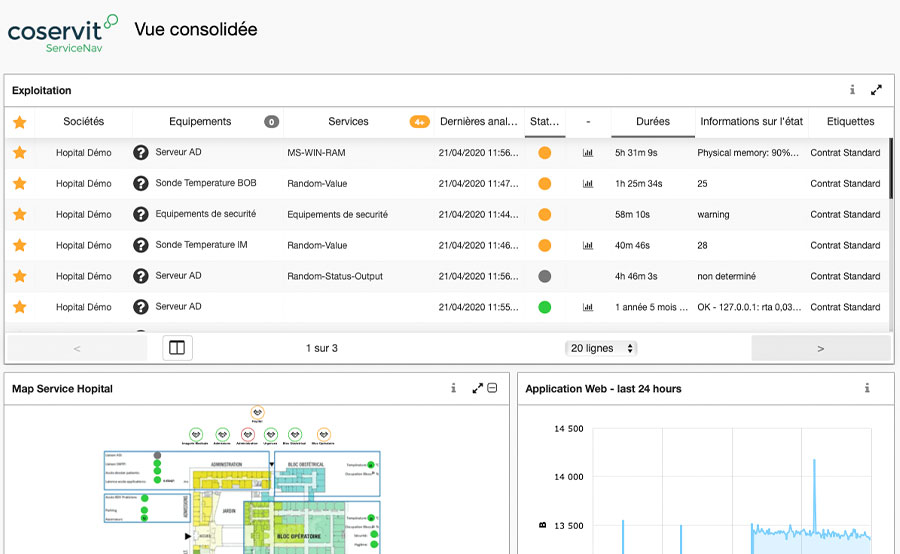Toggle favorite star for Random-Status-Output row
The image size is (900, 554).
click(20, 276)
